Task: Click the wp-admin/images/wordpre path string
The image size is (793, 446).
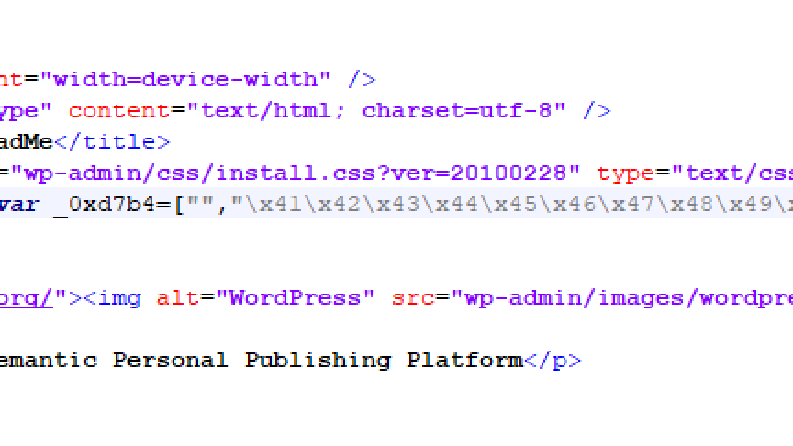Action: click(622, 298)
